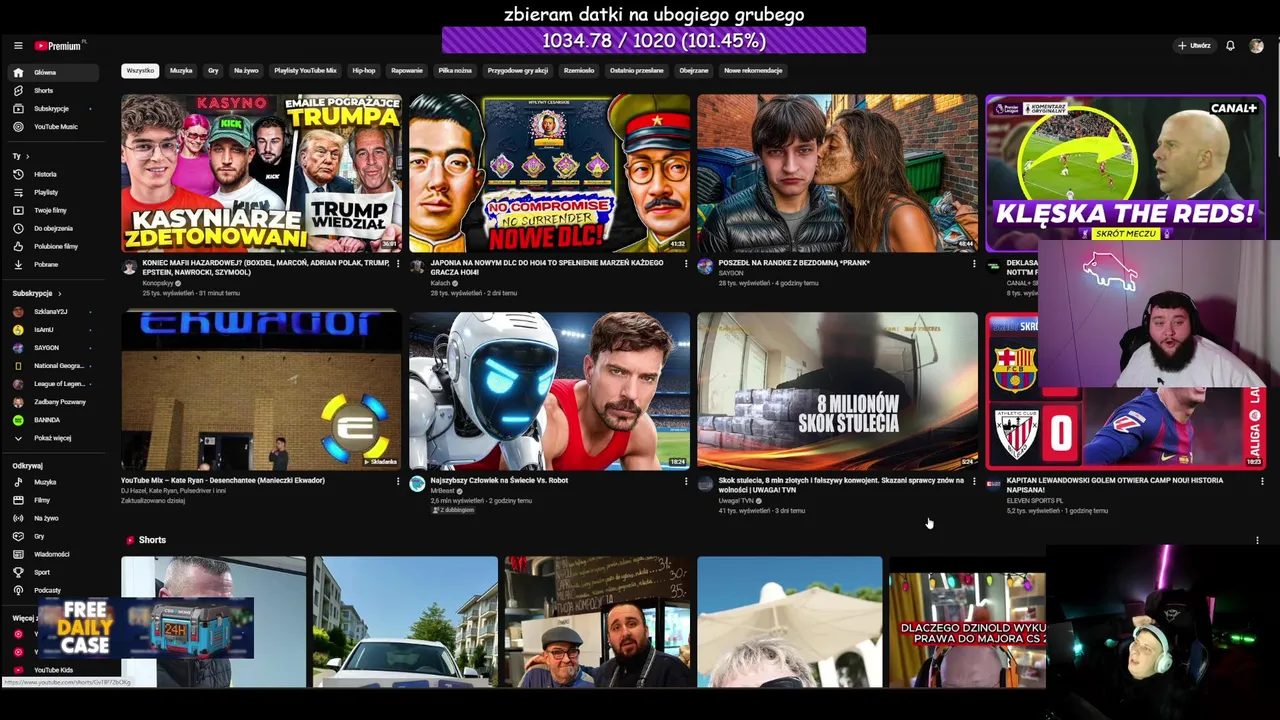The width and height of the screenshot is (1280, 720).
Task: Select the Ostatnio przesłane chip
Action: pos(637,71)
